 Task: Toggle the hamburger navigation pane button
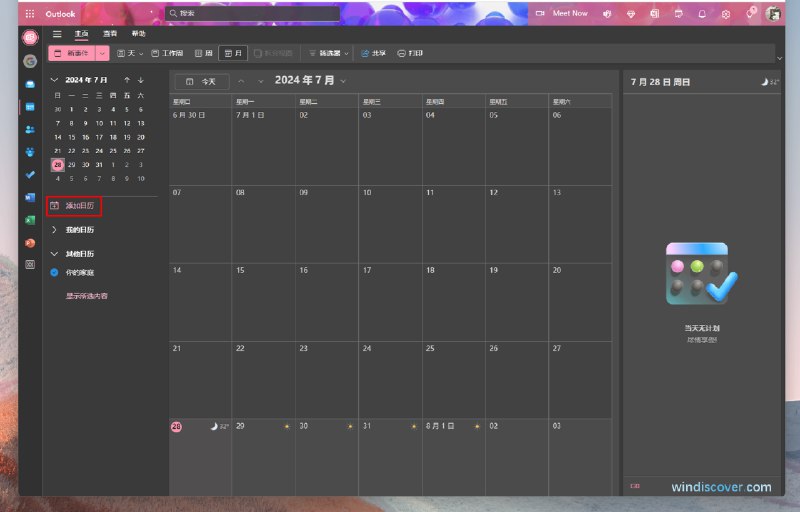click(57, 34)
